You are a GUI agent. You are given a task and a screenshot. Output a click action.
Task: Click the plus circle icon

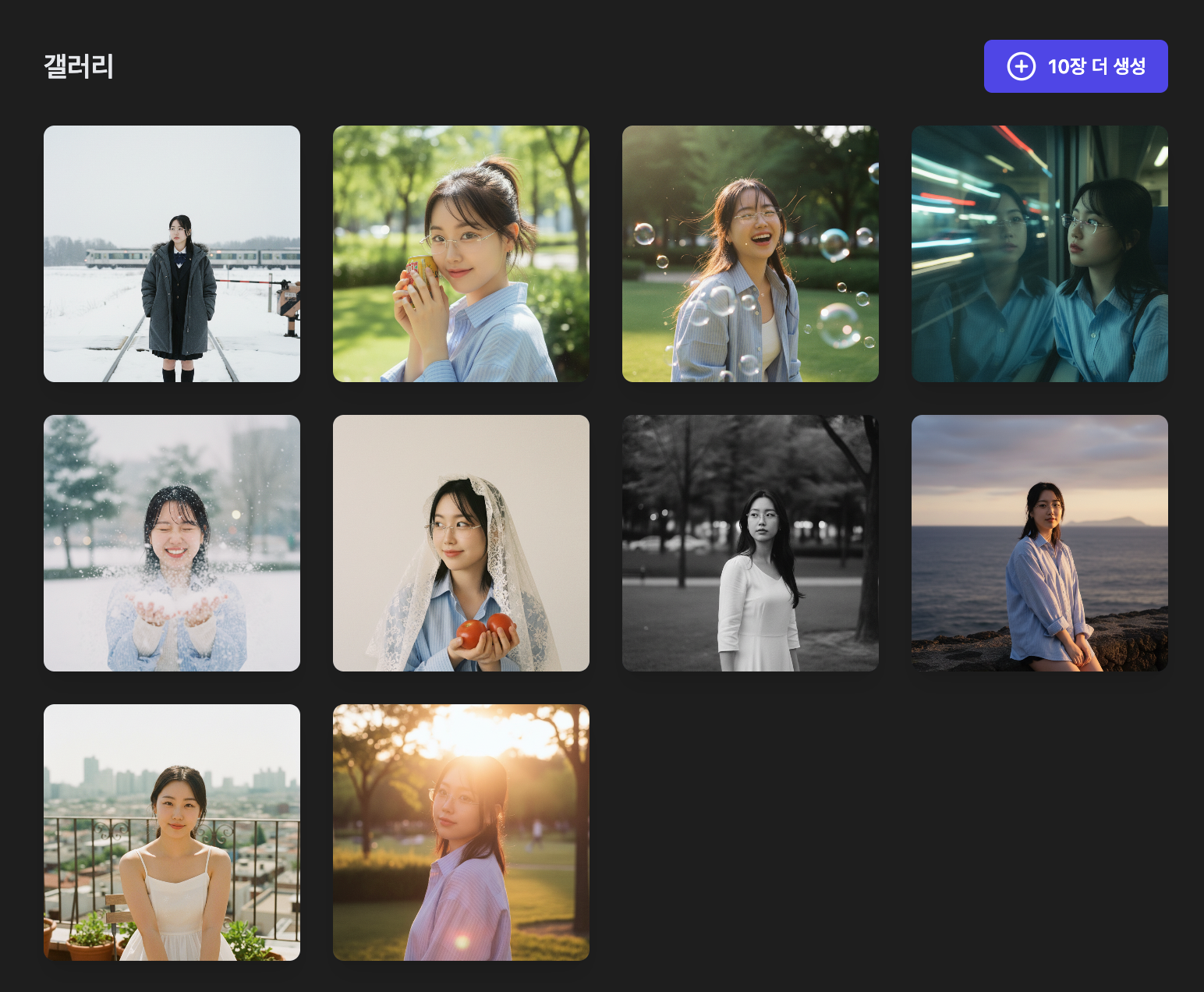click(x=1021, y=66)
